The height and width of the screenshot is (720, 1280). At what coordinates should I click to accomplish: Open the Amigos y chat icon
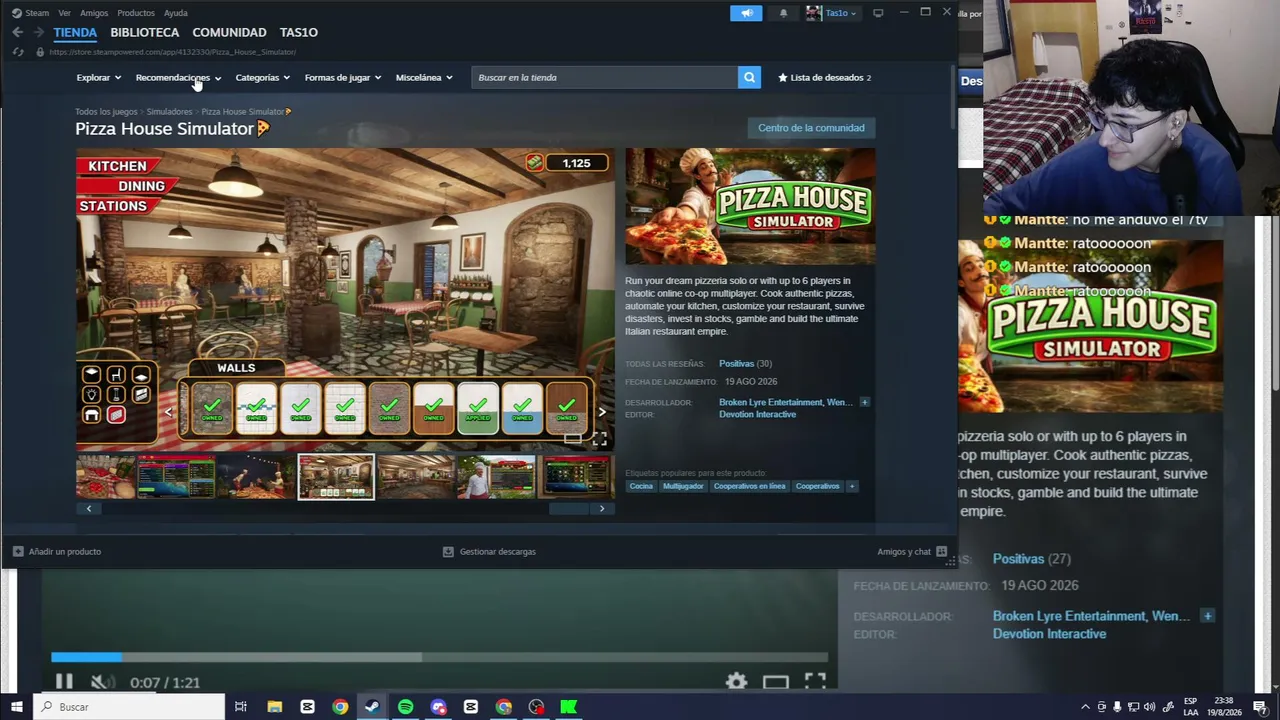pos(941,551)
